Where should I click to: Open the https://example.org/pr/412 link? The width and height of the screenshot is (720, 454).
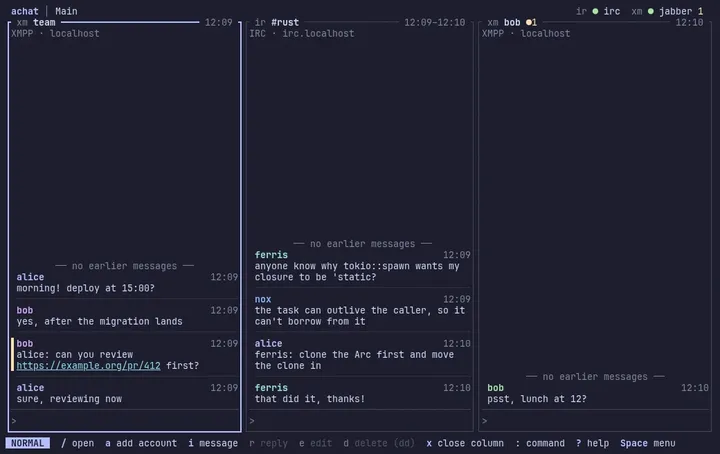pyautogui.click(x=89, y=366)
